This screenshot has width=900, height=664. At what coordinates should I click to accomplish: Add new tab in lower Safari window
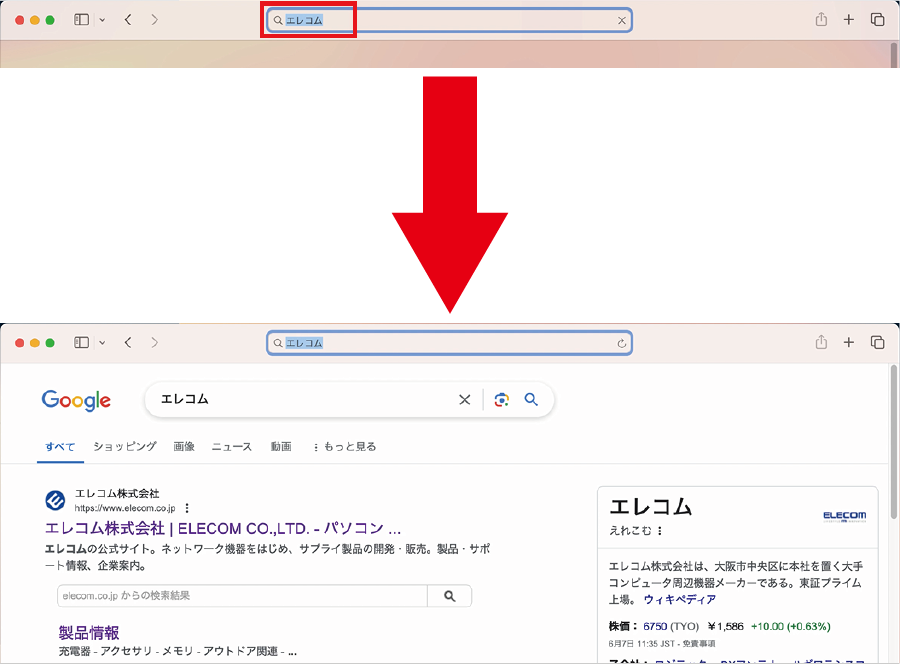pyautogui.click(x=849, y=342)
